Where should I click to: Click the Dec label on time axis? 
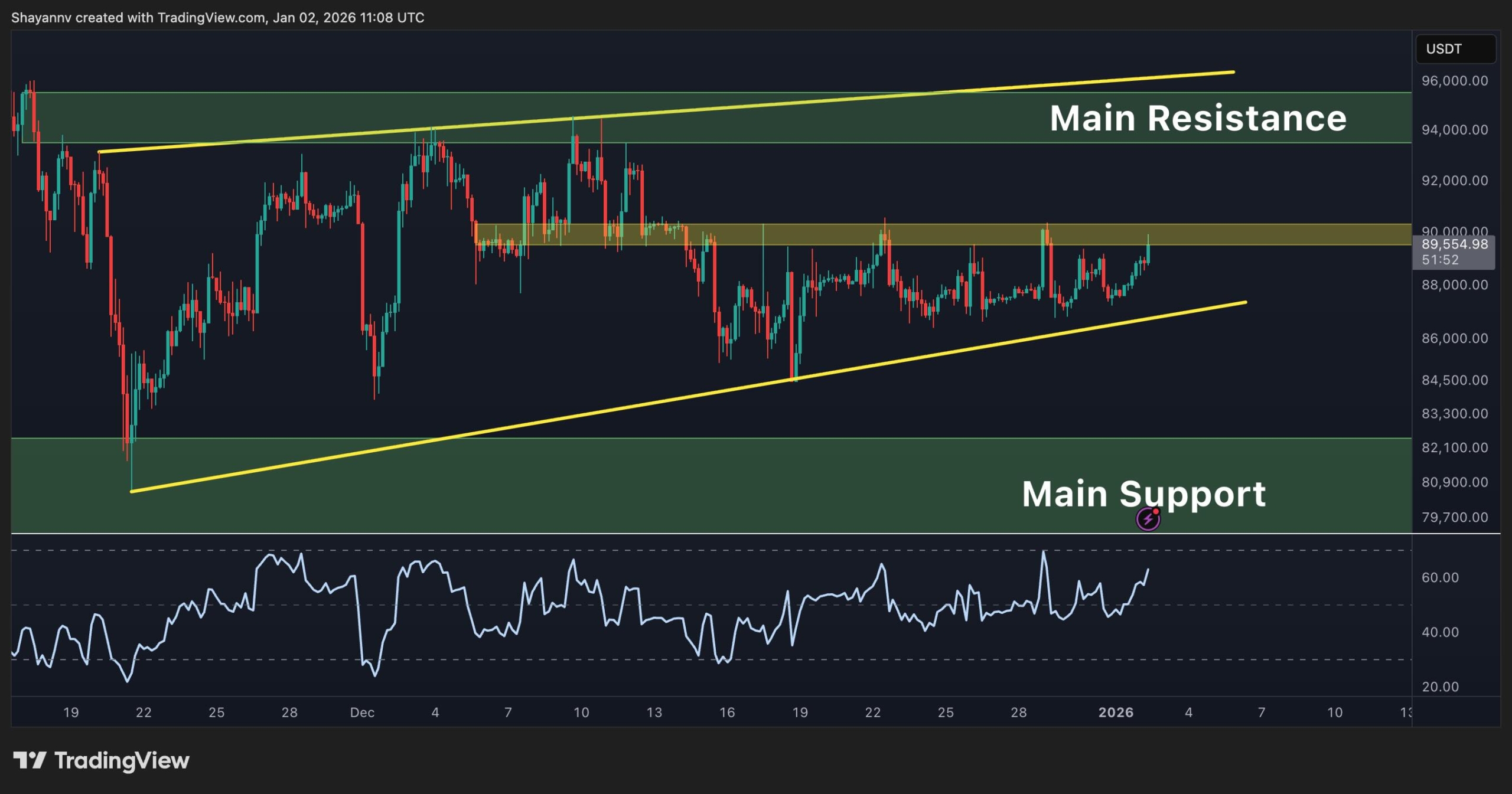click(362, 713)
